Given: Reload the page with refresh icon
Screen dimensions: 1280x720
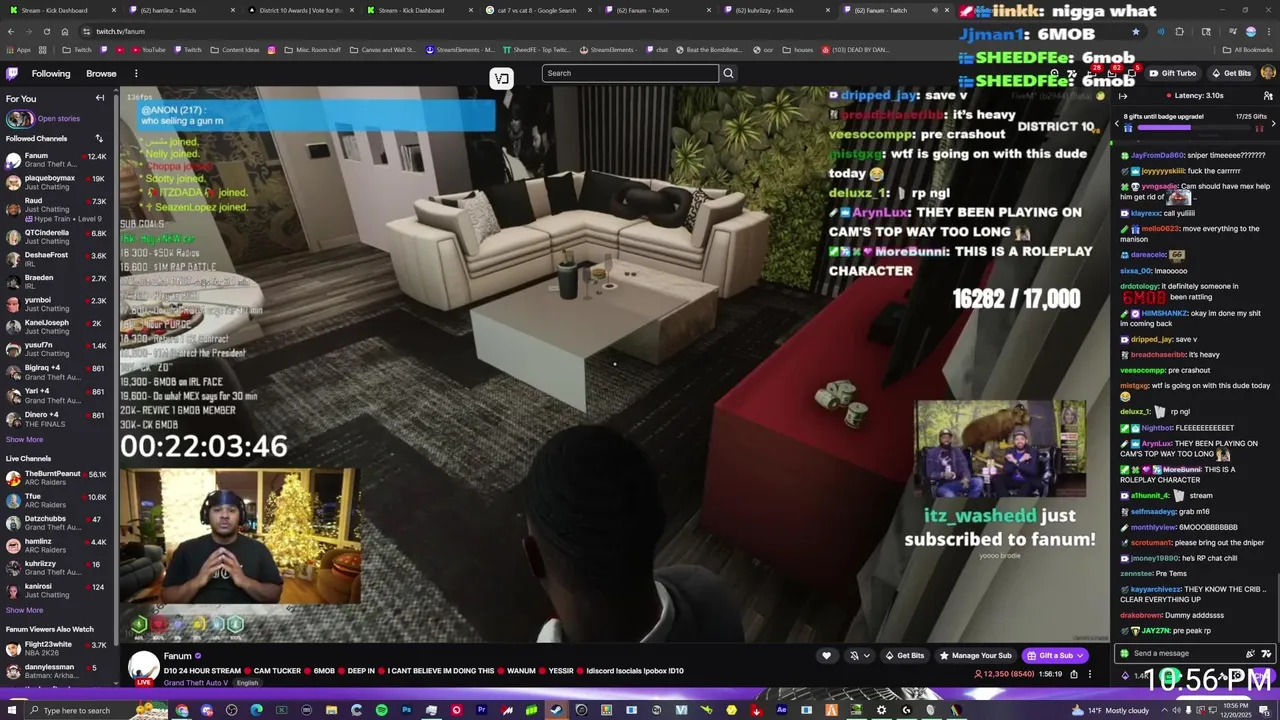Looking at the screenshot, I should [46, 31].
